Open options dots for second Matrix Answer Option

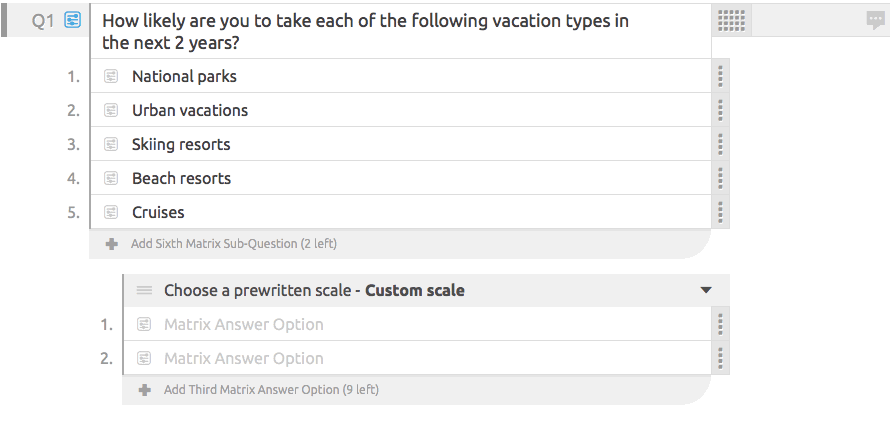(720, 359)
